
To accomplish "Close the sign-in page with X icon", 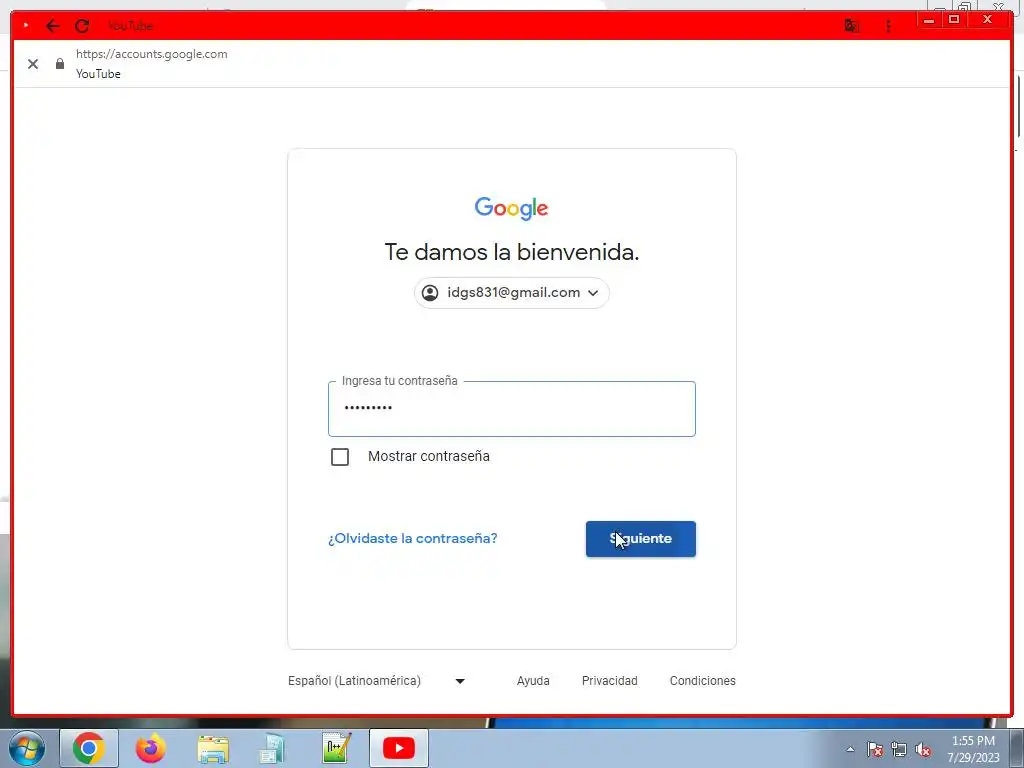I will tap(33, 63).
